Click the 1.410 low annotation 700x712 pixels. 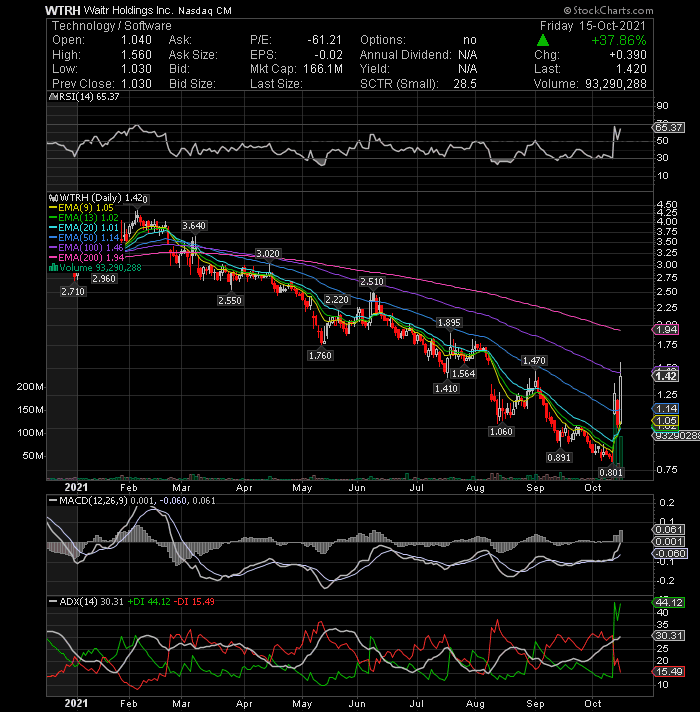(446, 388)
